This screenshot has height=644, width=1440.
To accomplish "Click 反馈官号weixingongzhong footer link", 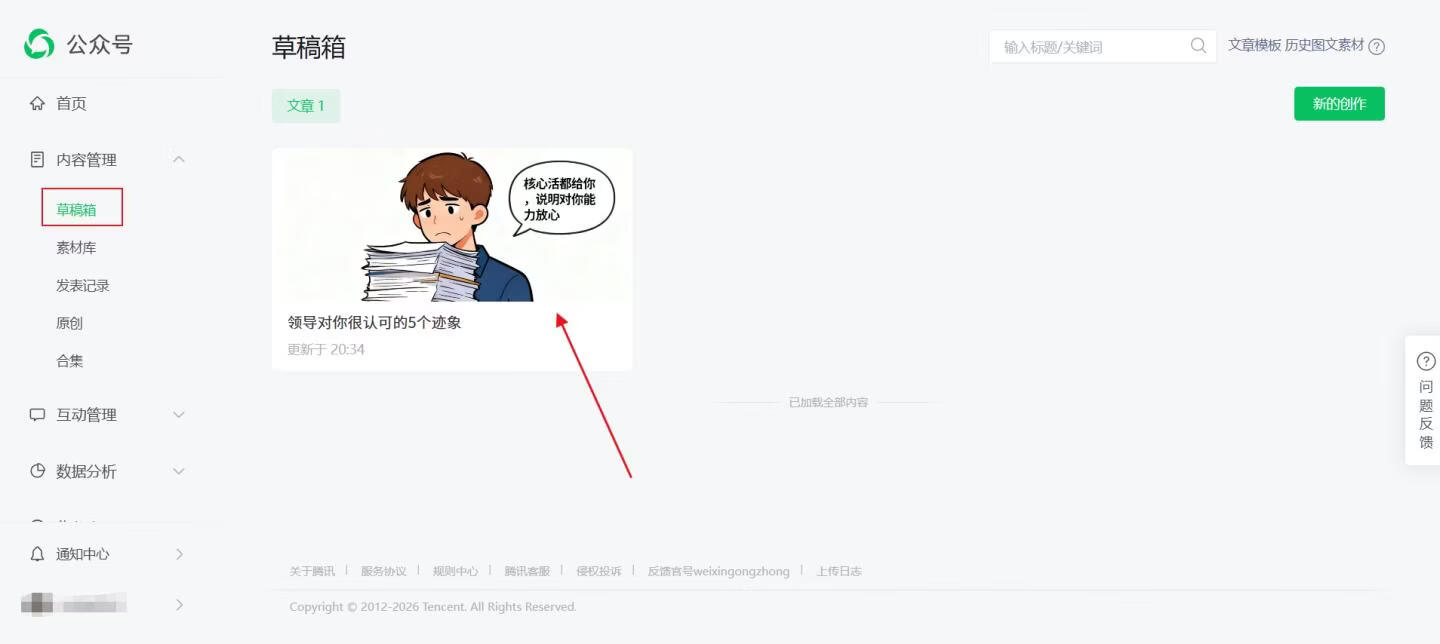I will [718, 571].
